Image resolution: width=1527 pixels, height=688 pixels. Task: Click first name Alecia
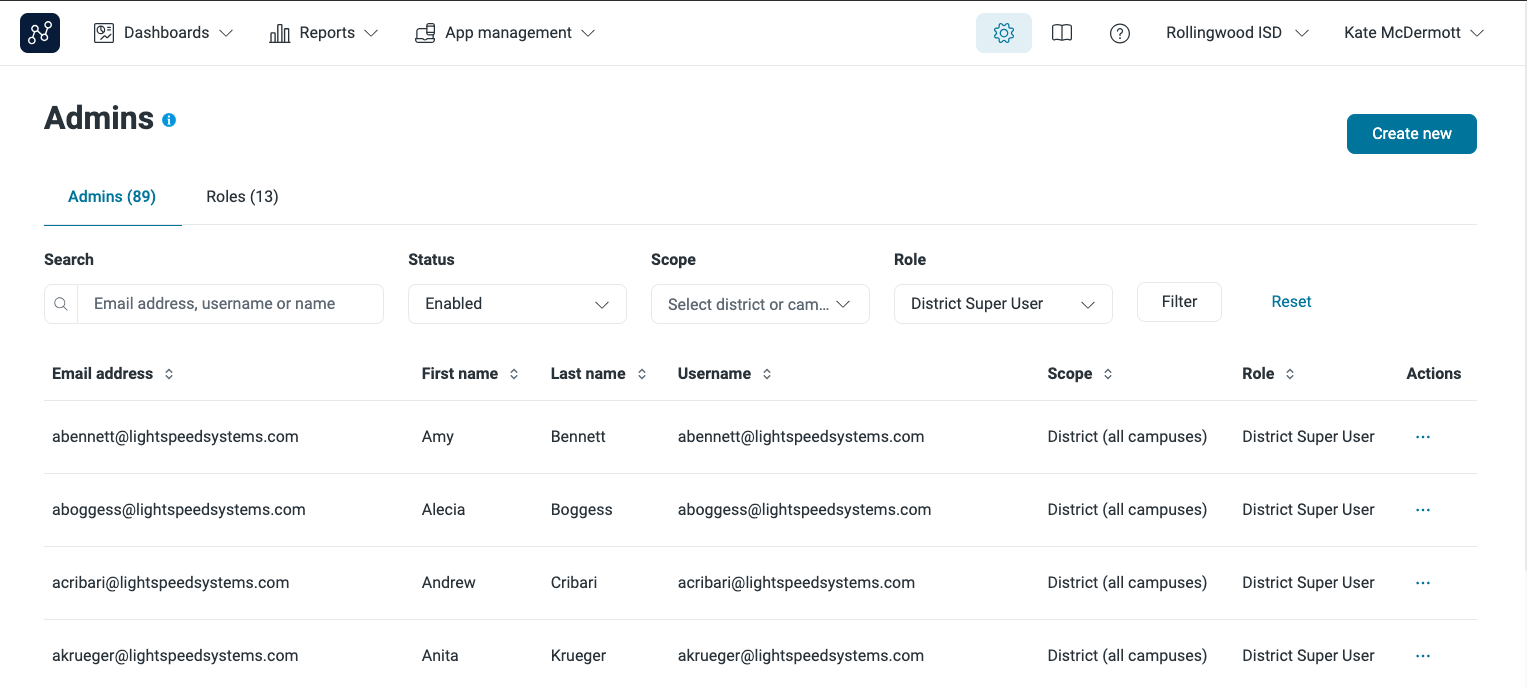444,510
